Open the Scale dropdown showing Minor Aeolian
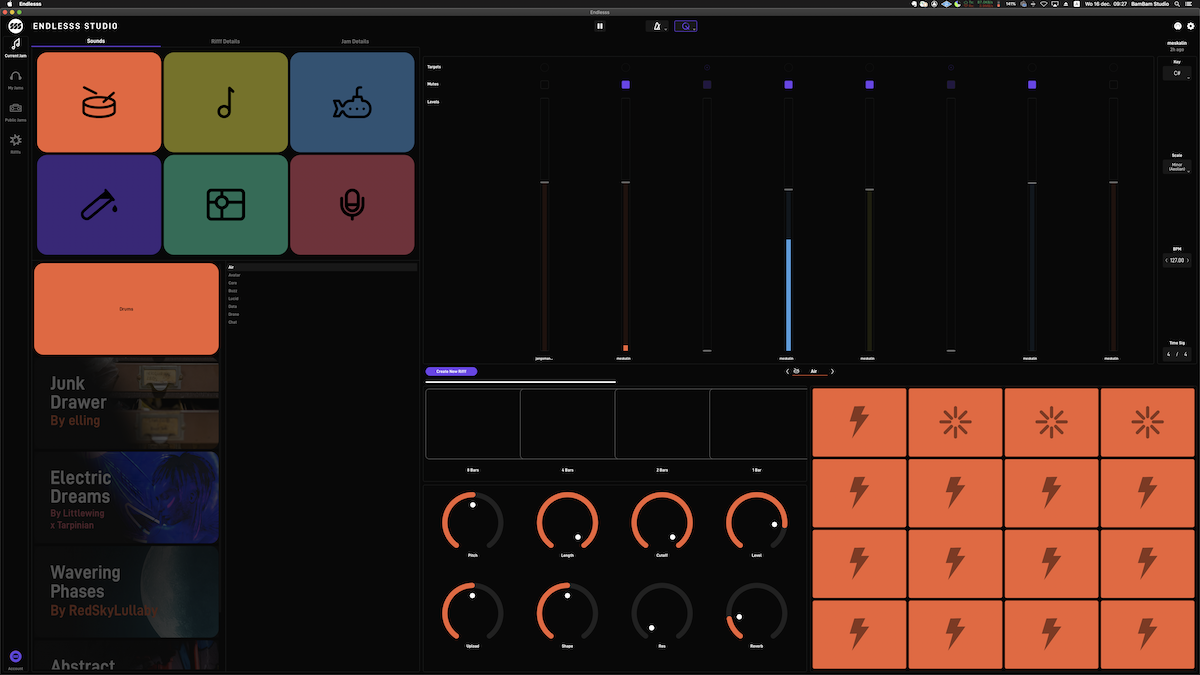 (1177, 166)
